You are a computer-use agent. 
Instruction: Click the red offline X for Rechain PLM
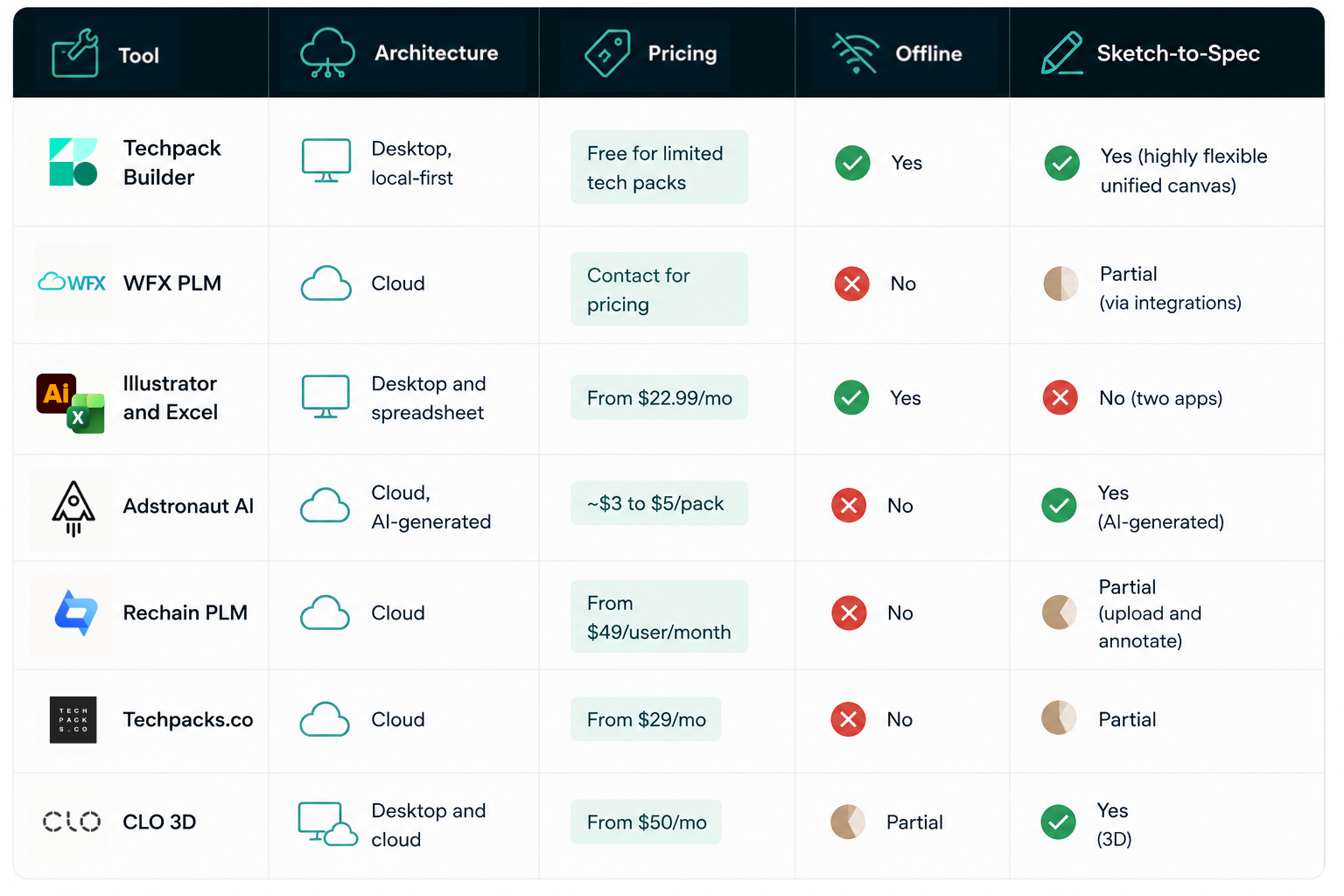tap(849, 612)
